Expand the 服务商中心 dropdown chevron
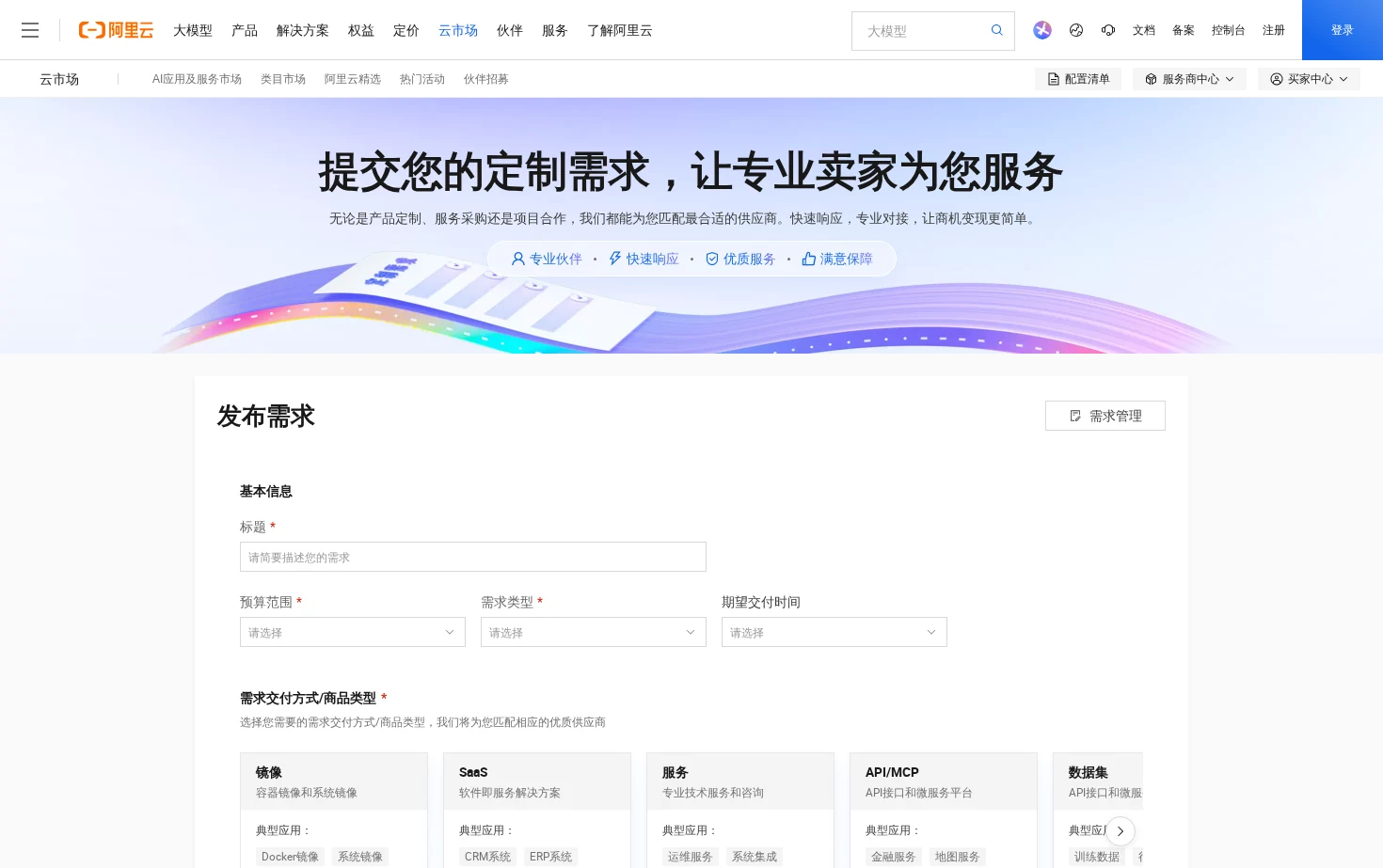The height and width of the screenshot is (868, 1383). (1230, 79)
